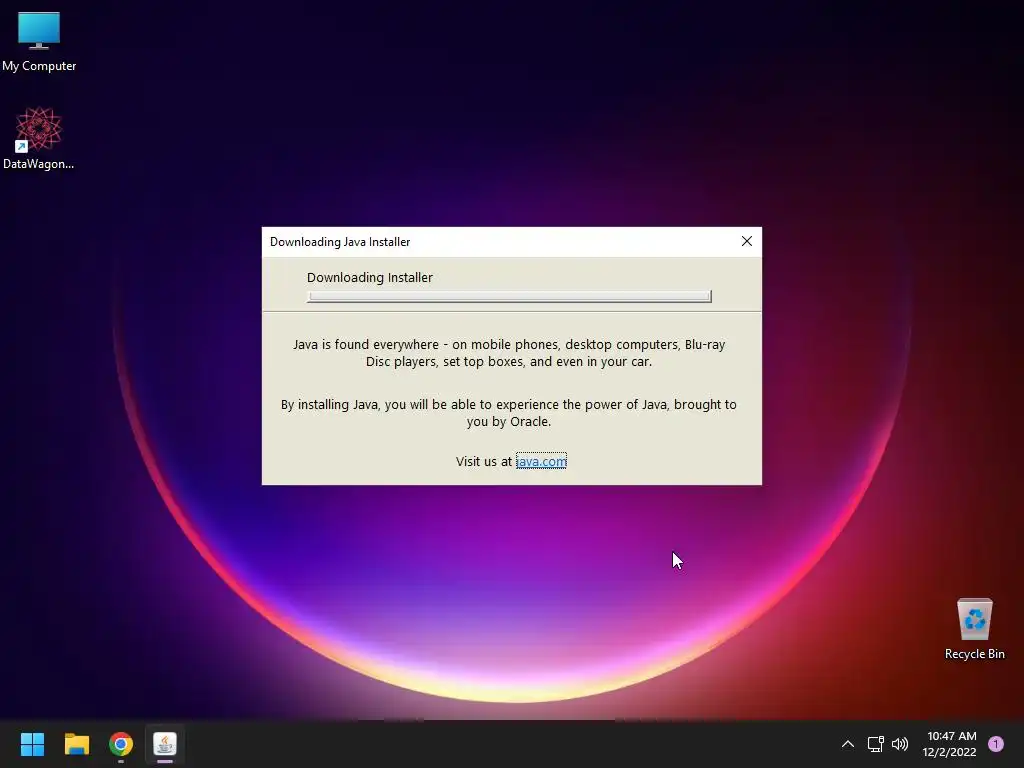
Task: Open the My Computer desktop icon
Action: point(39,42)
